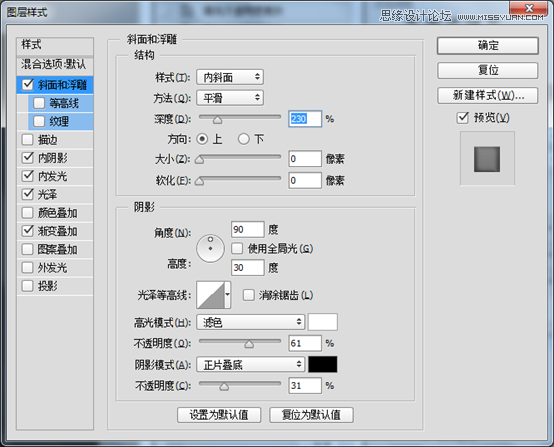The height and width of the screenshot is (447, 554).
Task: Open the white highlight color swatch
Action: 323,322
